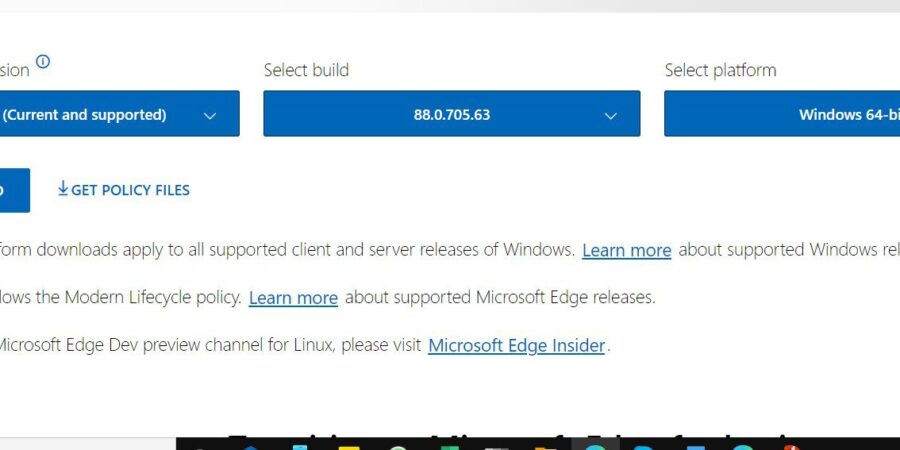Image resolution: width=900 pixels, height=450 pixels.
Task: Click the chevron arrow on the build dropdown
Action: (x=611, y=116)
